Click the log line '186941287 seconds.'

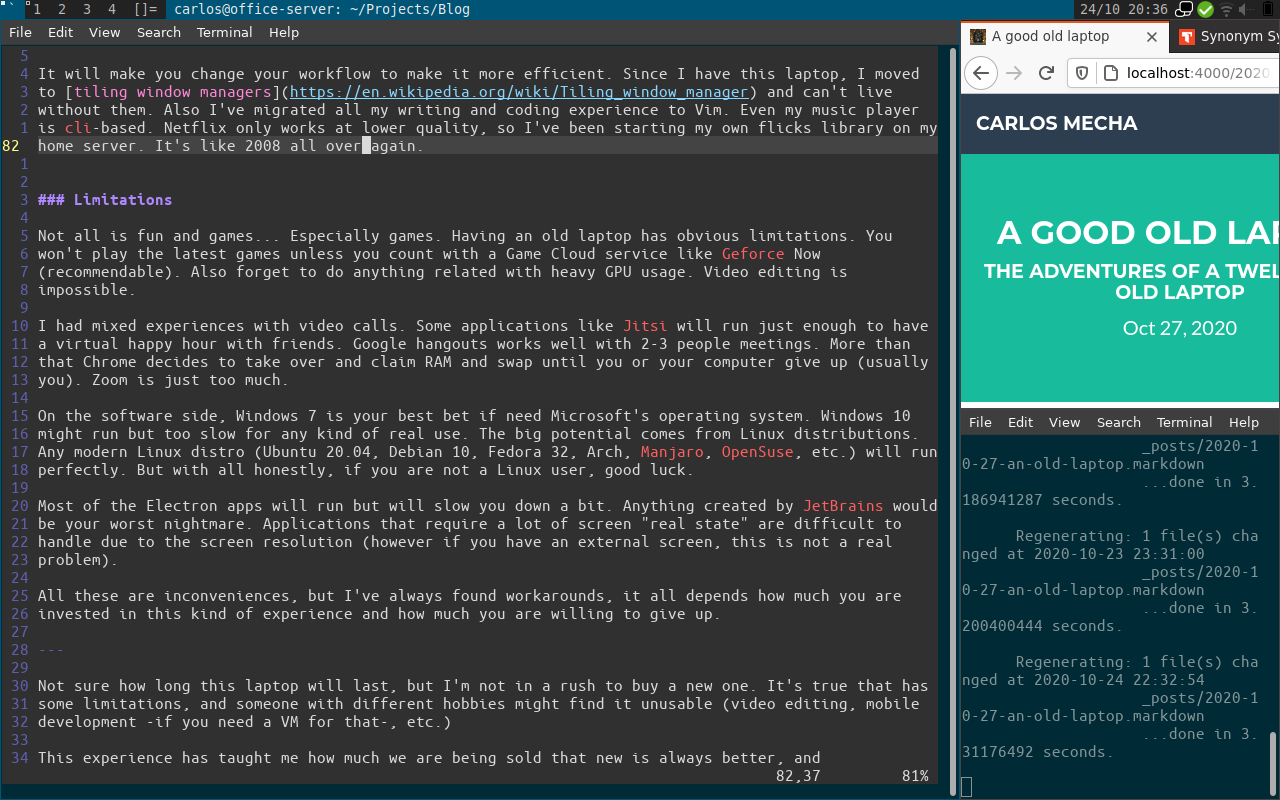[x=1043, y=500]
